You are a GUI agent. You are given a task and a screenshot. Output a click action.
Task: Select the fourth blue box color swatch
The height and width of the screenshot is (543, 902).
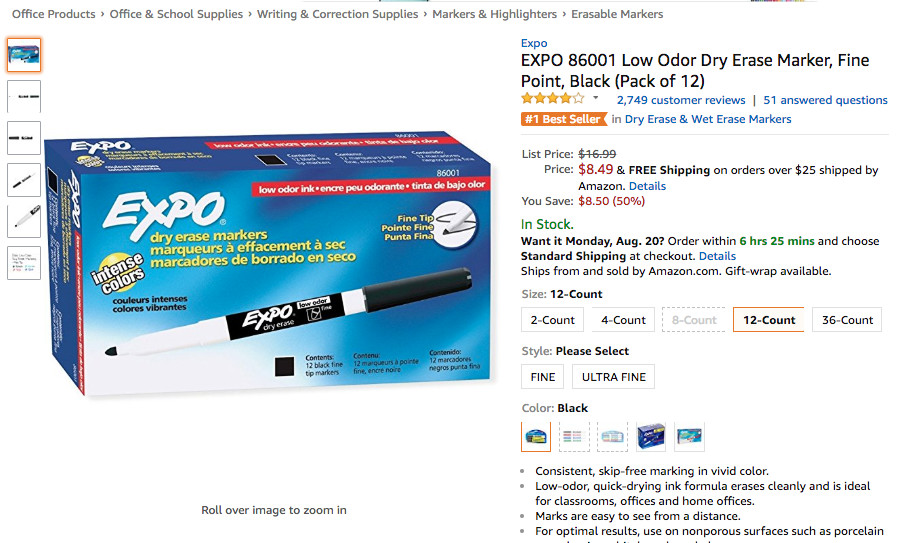tap(651, 437)
